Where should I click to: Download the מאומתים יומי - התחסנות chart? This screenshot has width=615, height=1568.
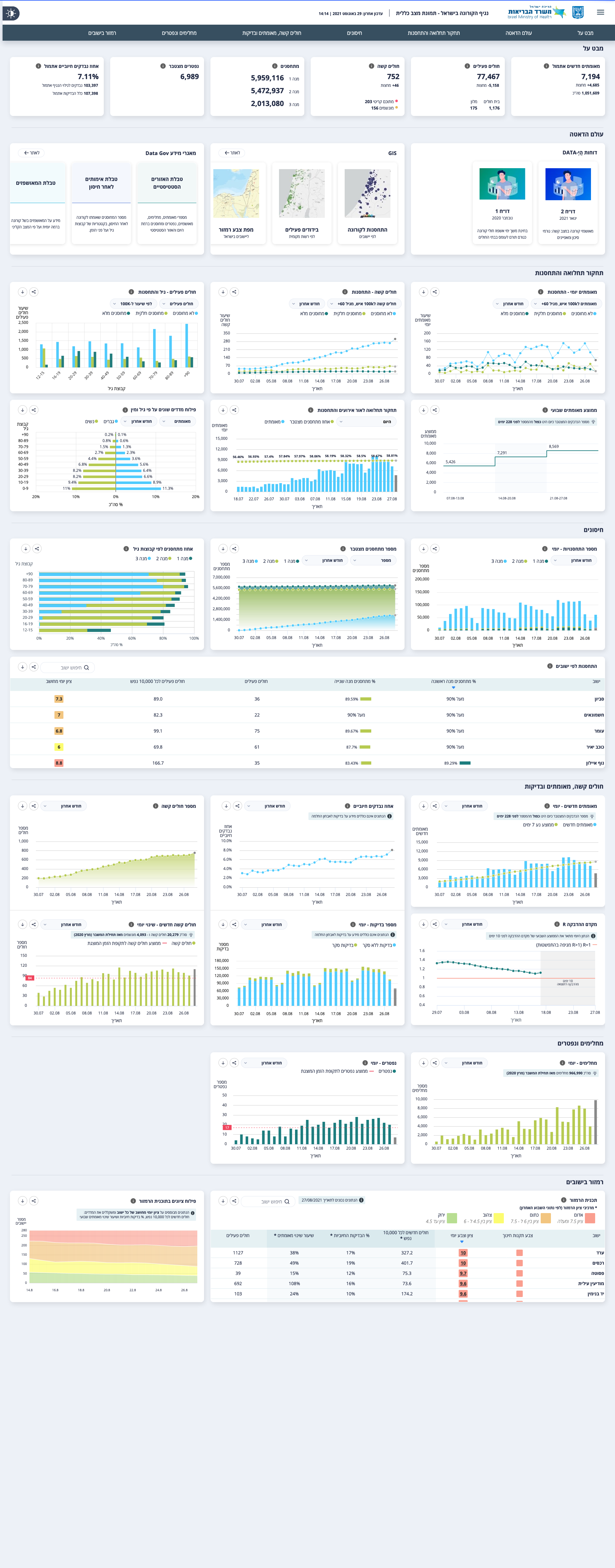423,292
